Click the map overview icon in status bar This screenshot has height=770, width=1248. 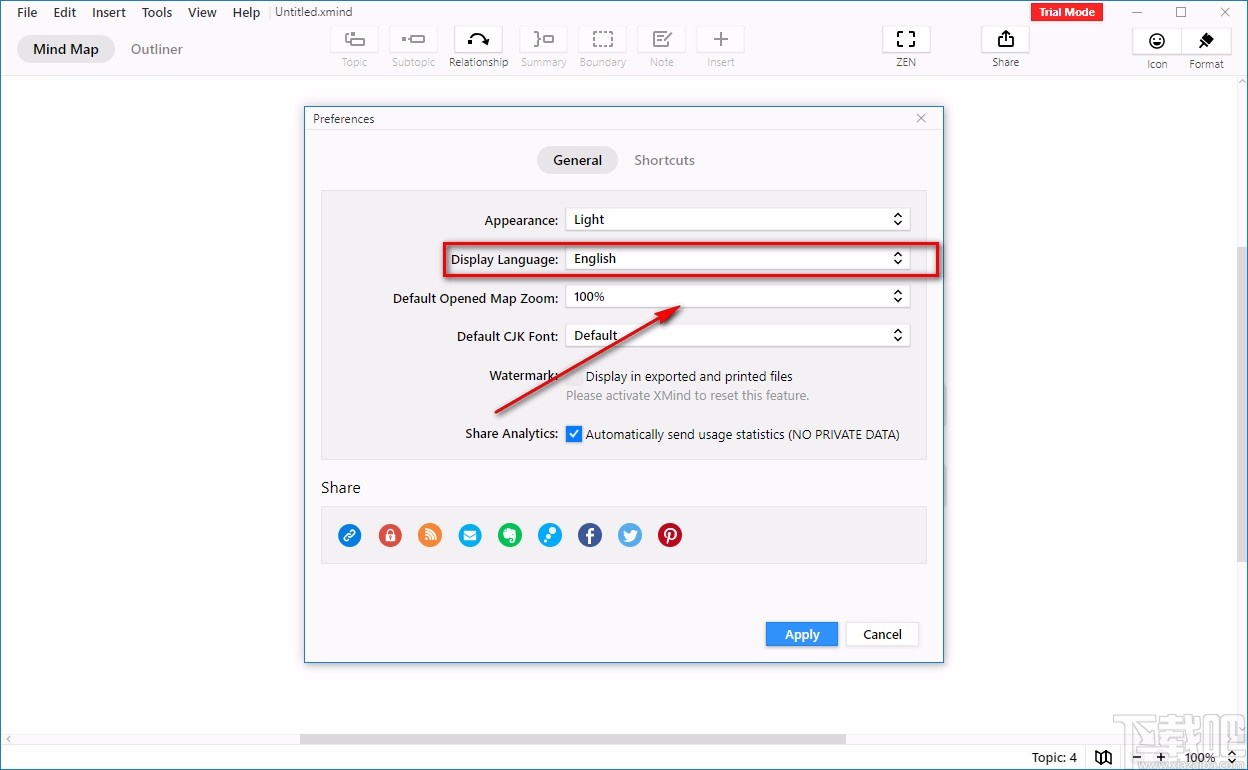tap(1103, 757)
